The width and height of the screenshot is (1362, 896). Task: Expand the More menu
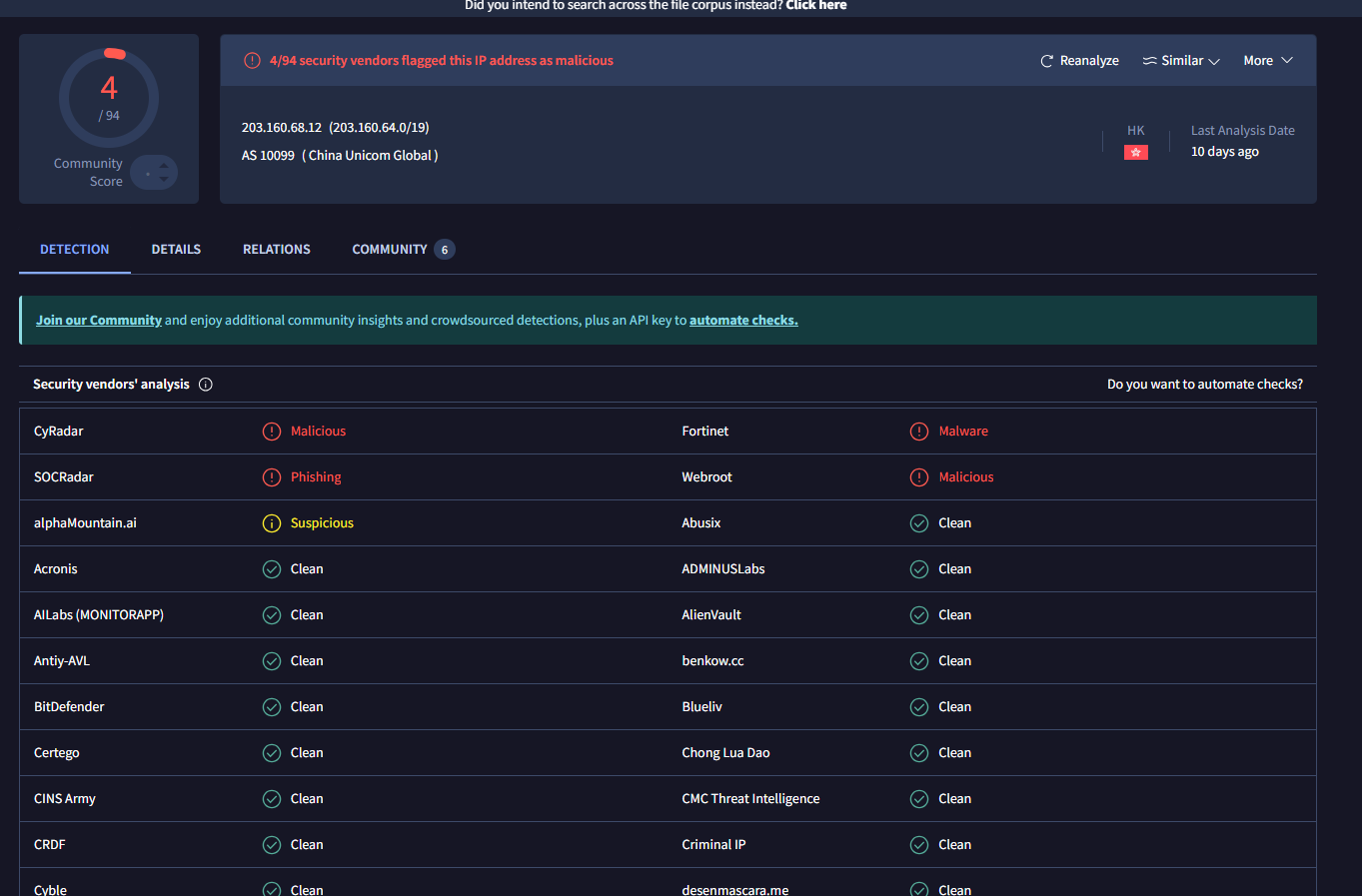[x=1268, y=61]
